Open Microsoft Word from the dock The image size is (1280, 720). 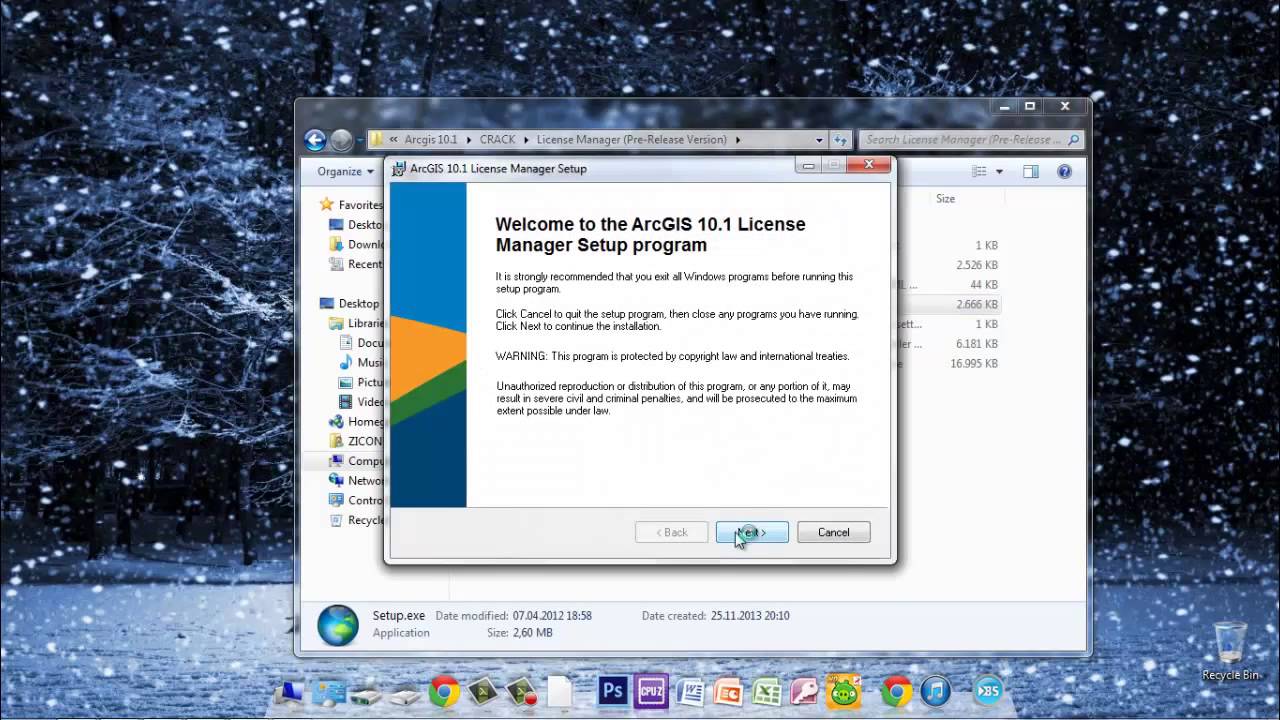690,691
